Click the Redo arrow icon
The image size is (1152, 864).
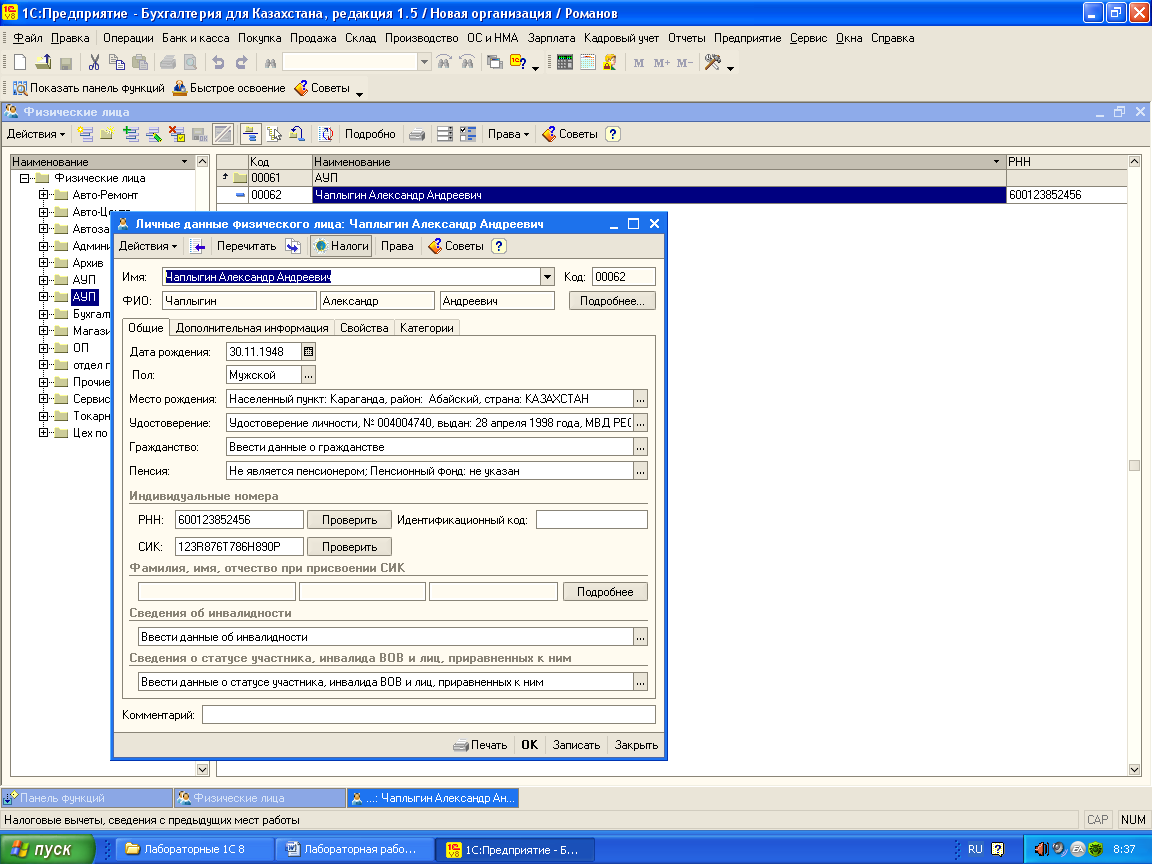point(241,62)
